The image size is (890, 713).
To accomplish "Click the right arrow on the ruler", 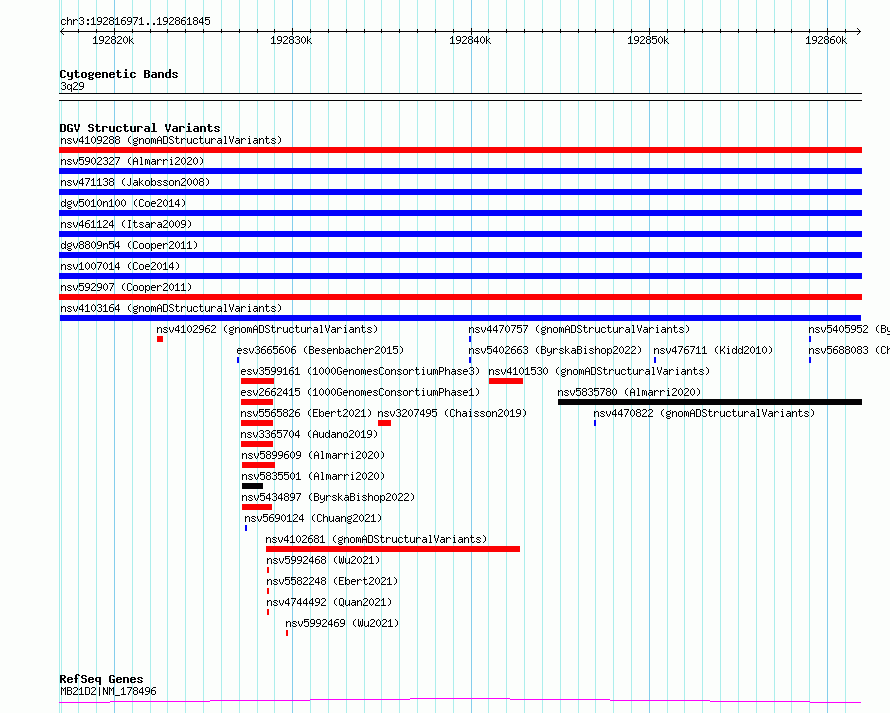I will coord(859,32).
